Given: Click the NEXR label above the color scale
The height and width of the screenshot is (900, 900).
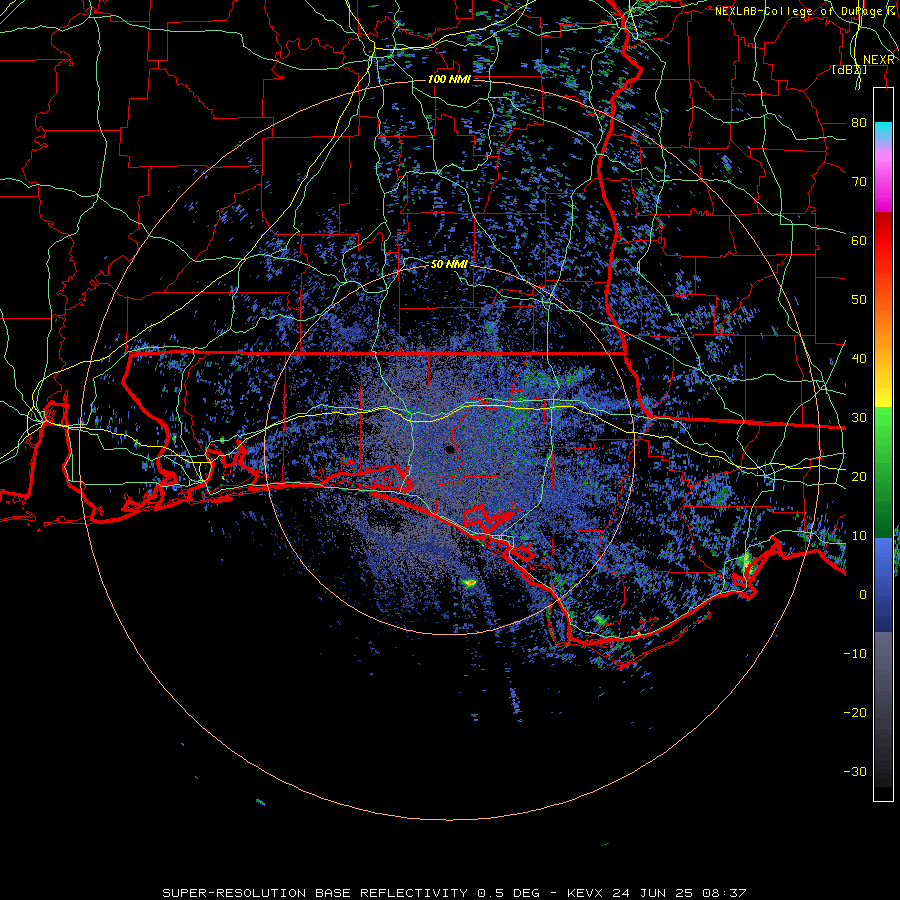Looking at the screenshot, I should click(879, 60).
